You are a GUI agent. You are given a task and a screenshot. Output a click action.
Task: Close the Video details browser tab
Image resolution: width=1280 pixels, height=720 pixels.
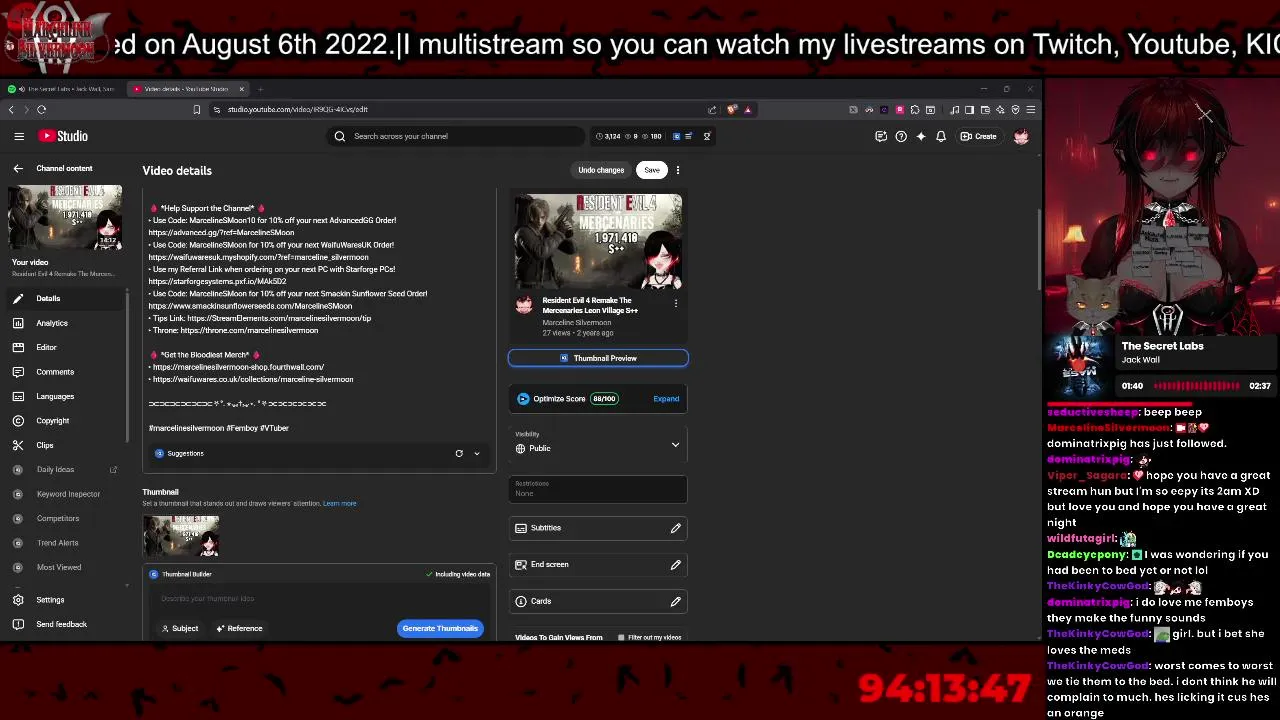tap(241, 89)
